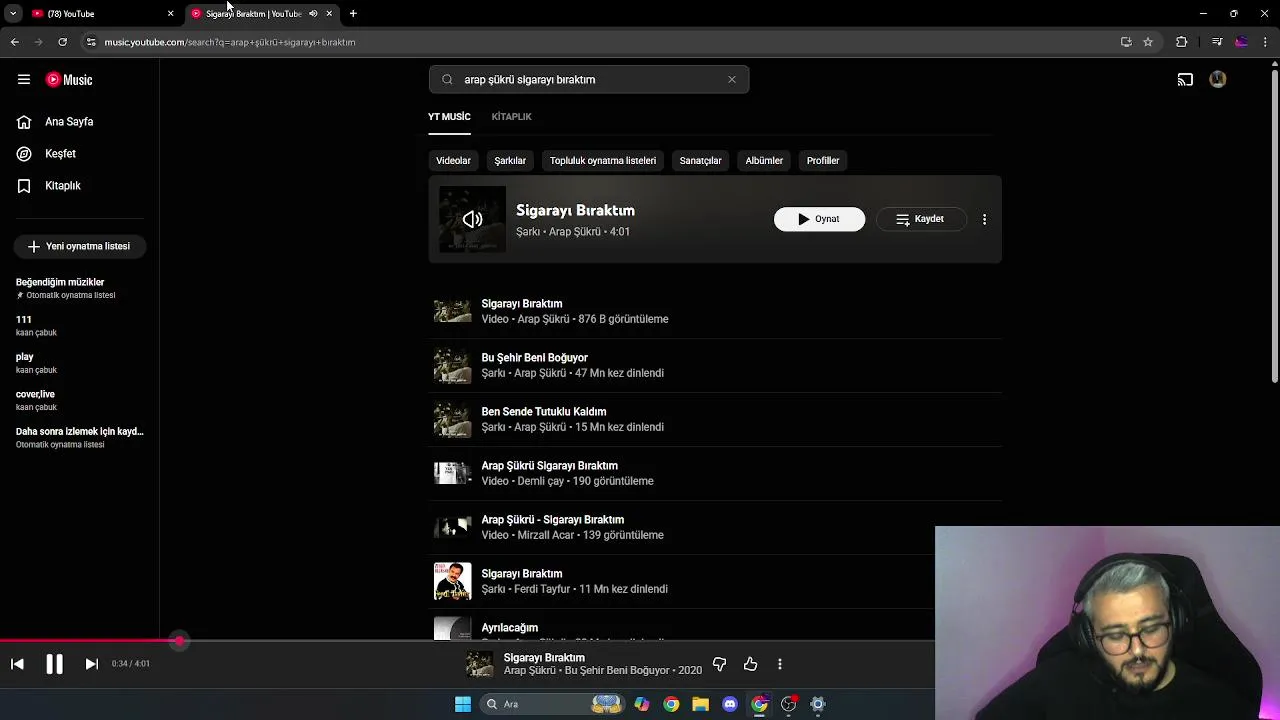Screen dimensions: 1280x720
Task: Reload the current page
Action: pyautogui.click(x=62, y=42)
